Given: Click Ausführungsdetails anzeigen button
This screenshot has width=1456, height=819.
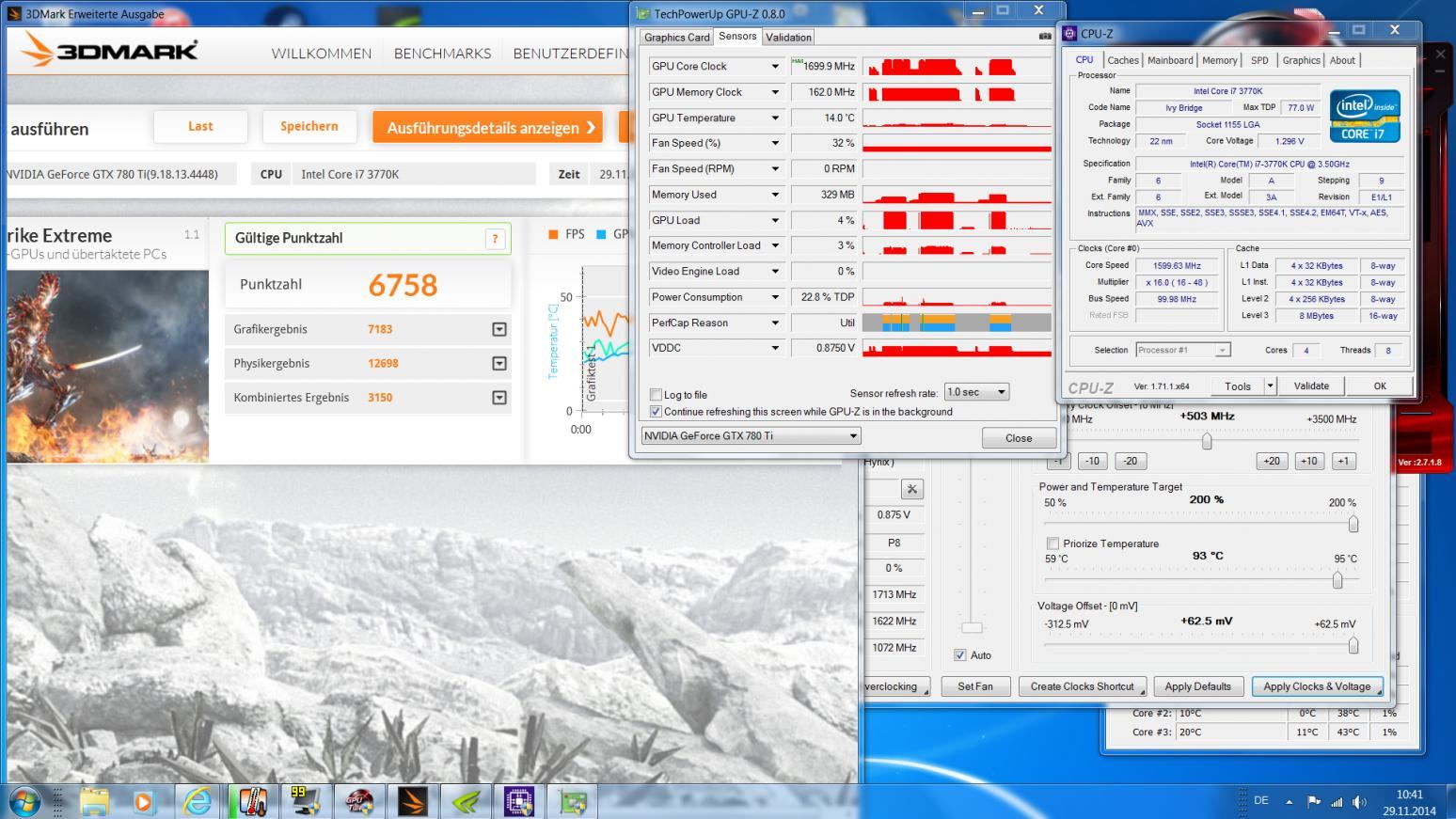Looking at the screenshot, I should coord(487,127).
